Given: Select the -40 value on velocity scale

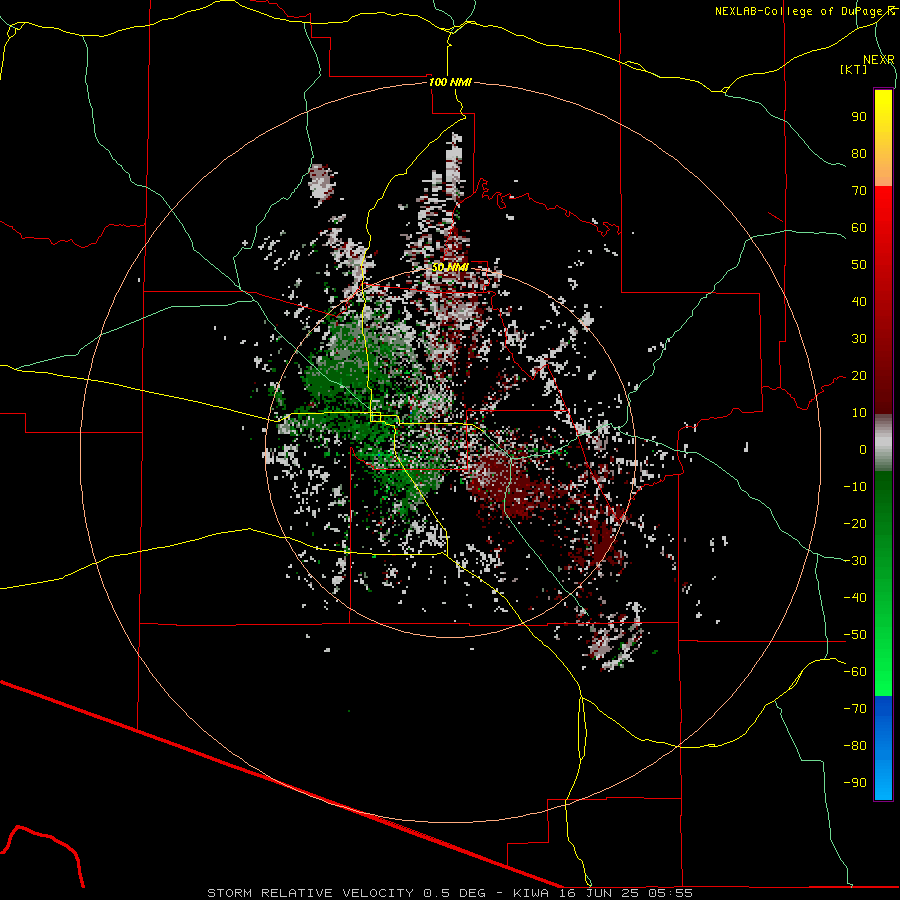Looking at the screenshot, I should click(x=855, y=598).
